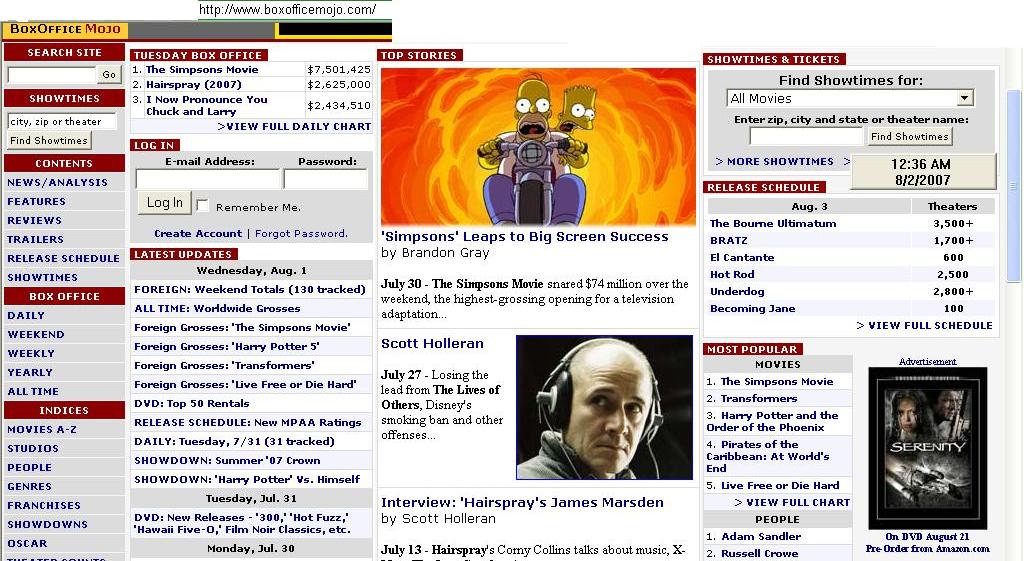Click the BoxOffice Mojo logo
The image size is (1024, 561).
pyautogui.click(x=65, y=29)
